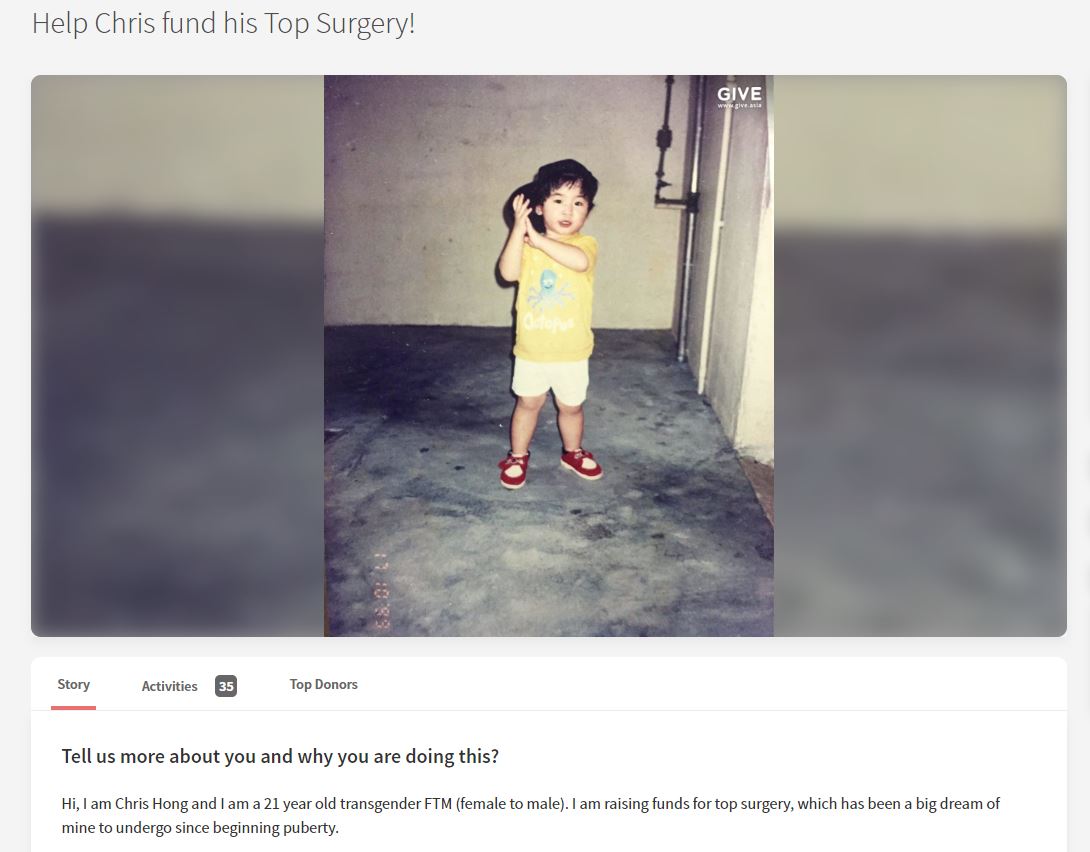Click the www.give.asia text under logo

click(x=739, y=106)
